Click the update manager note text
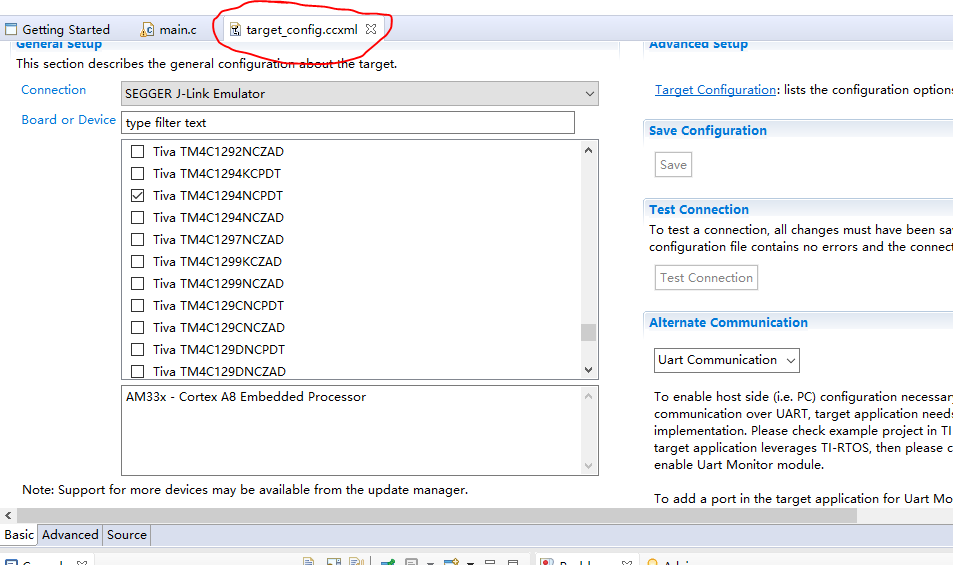This screenshot has height=565, width=953. (x=245, y=490)
